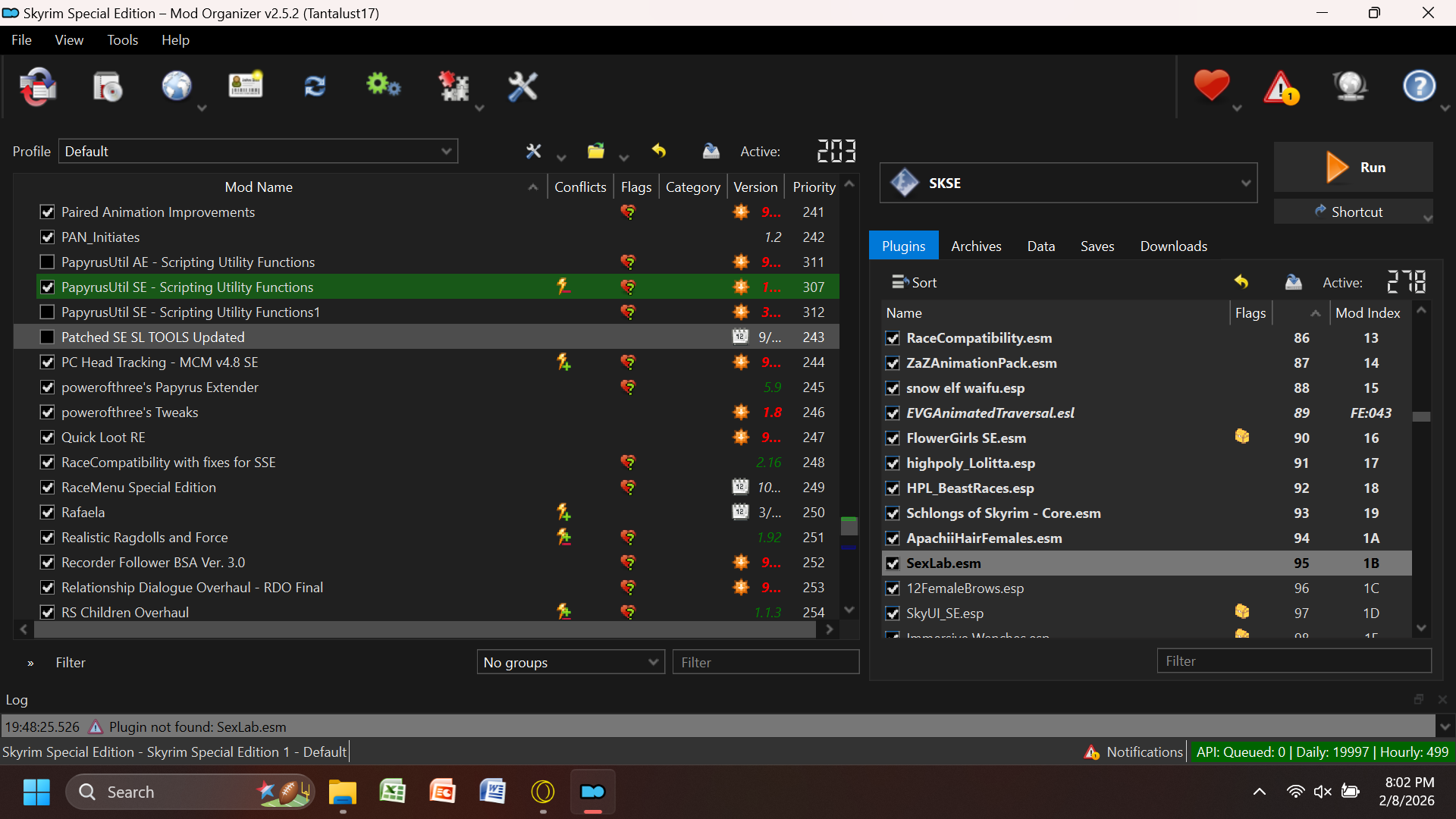Viewport: 1456px width, 819px height.
Task: Open the No groups dropdown
Action: click(x=570, y=662)
